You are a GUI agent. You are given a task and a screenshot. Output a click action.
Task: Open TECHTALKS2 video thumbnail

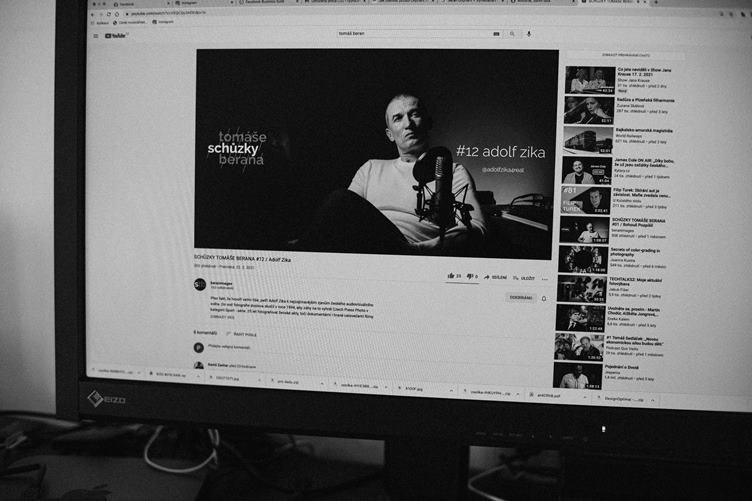(x=582, y=289)
